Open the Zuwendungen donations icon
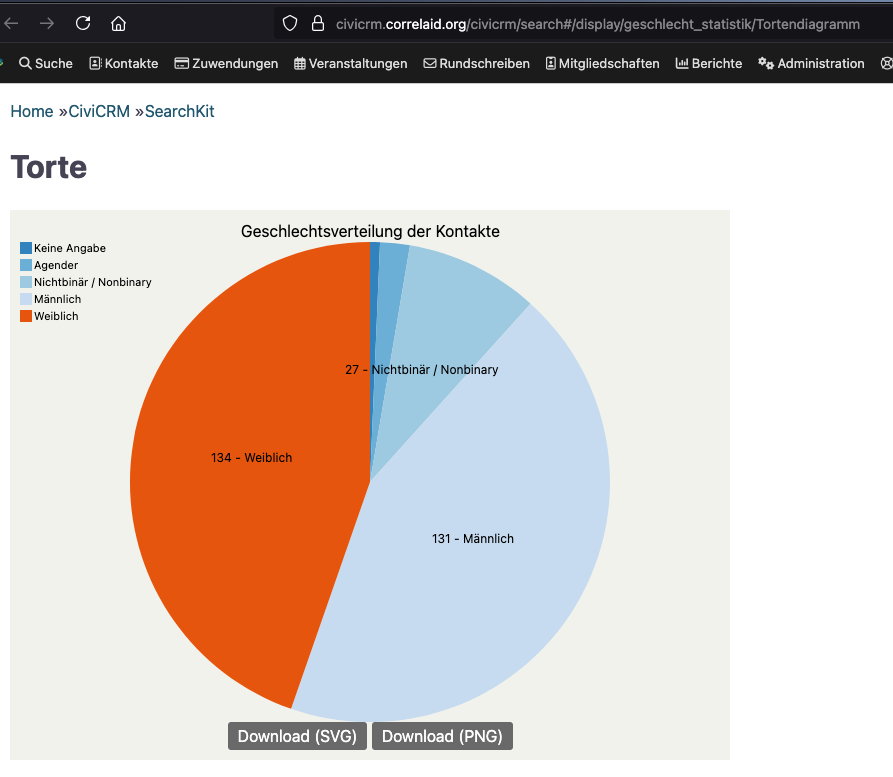The image size is (893, 777). tap(180, 63)
